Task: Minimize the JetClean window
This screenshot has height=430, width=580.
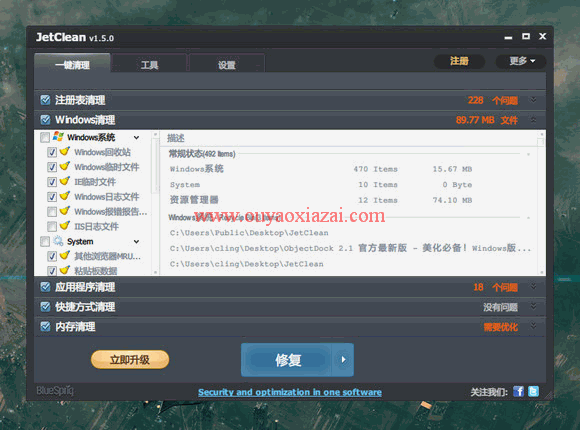Action: (x=508, y=37)
